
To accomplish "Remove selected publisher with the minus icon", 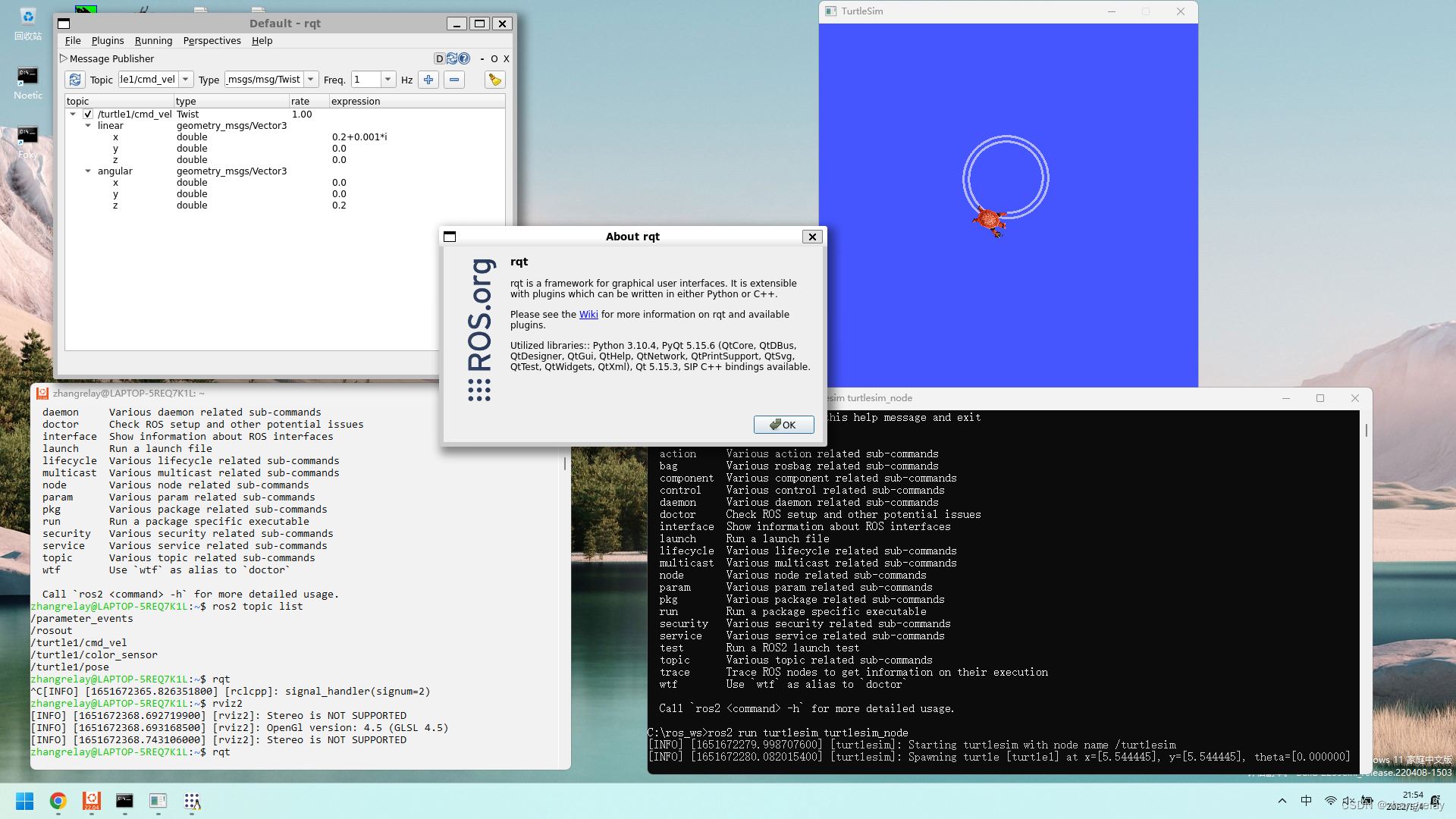I will [454, 80].
